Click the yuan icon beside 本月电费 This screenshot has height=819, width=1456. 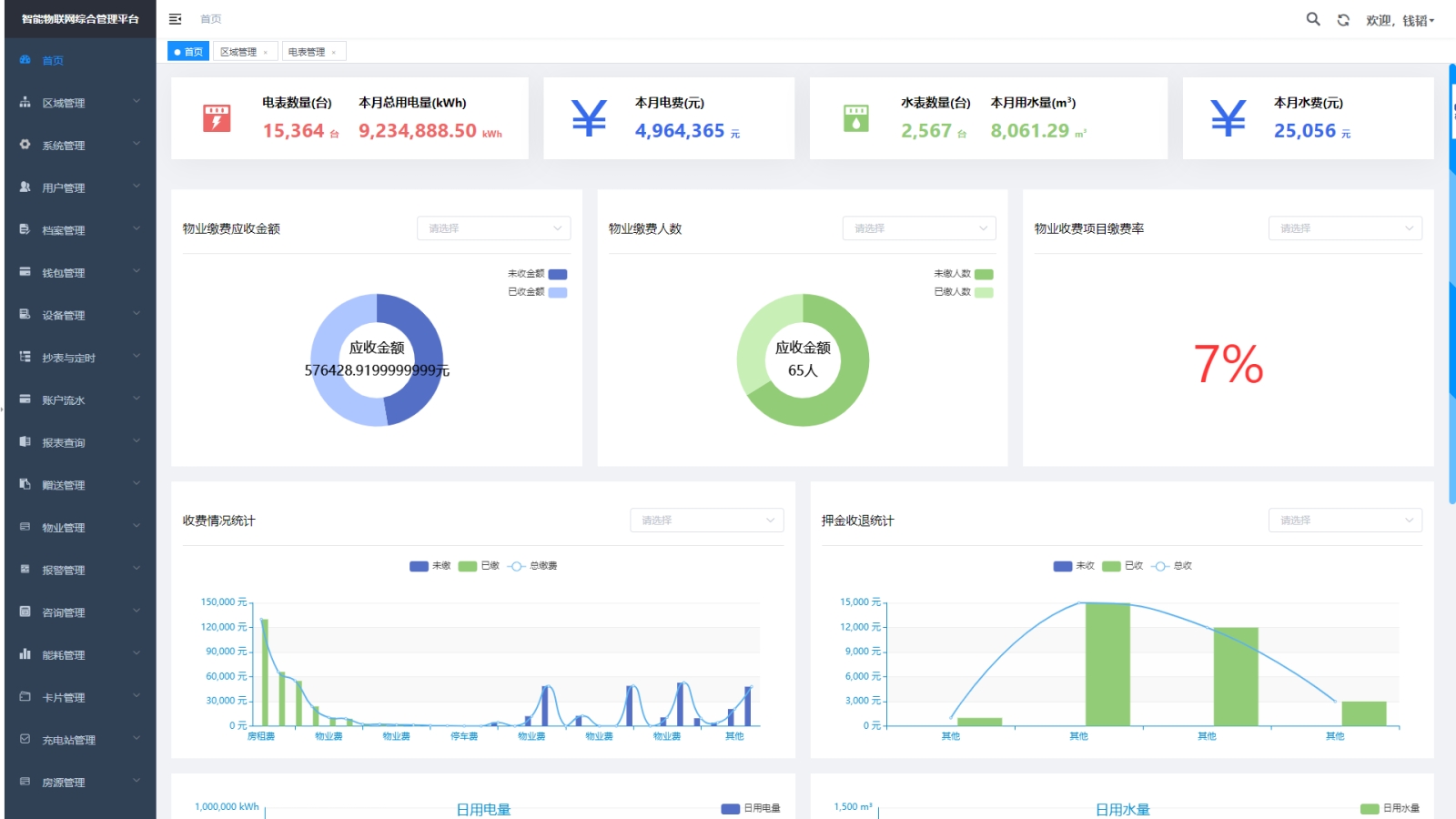[589, 118]
